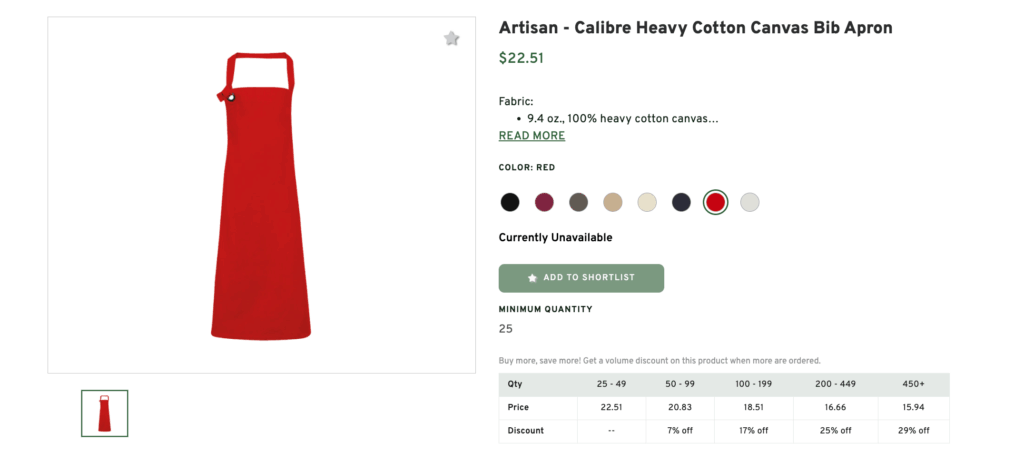Pick the dark gray color swatch

click(x=578, y=202)
